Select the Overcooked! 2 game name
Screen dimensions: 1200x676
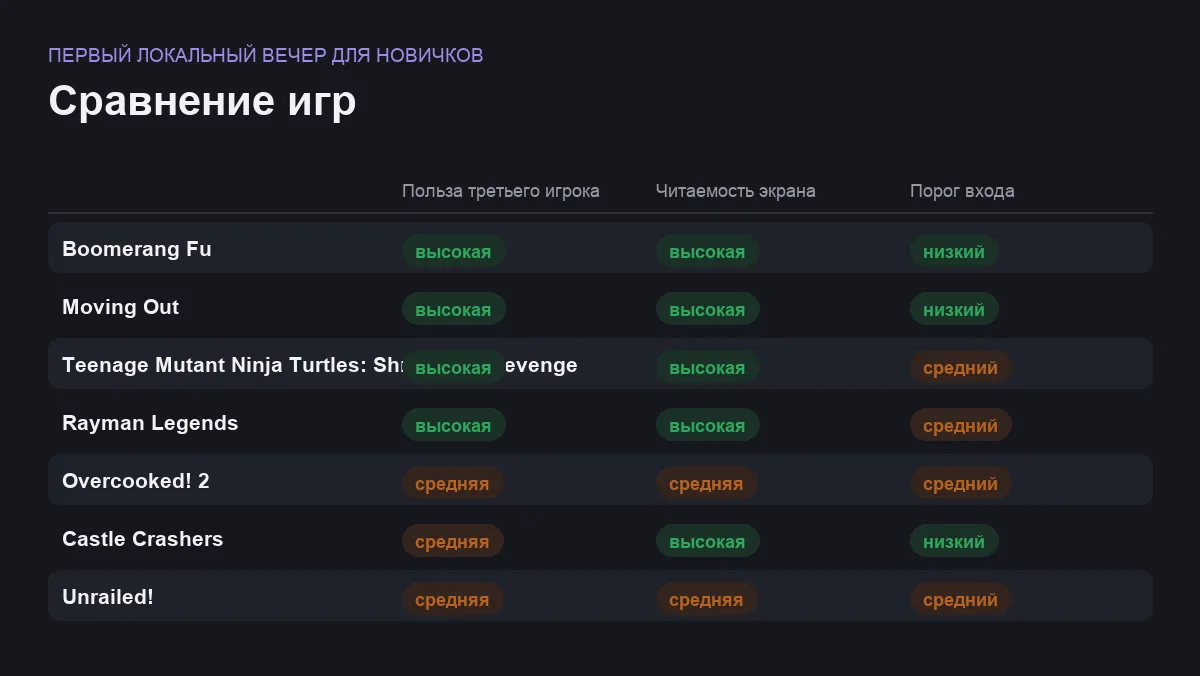(136, 481)
